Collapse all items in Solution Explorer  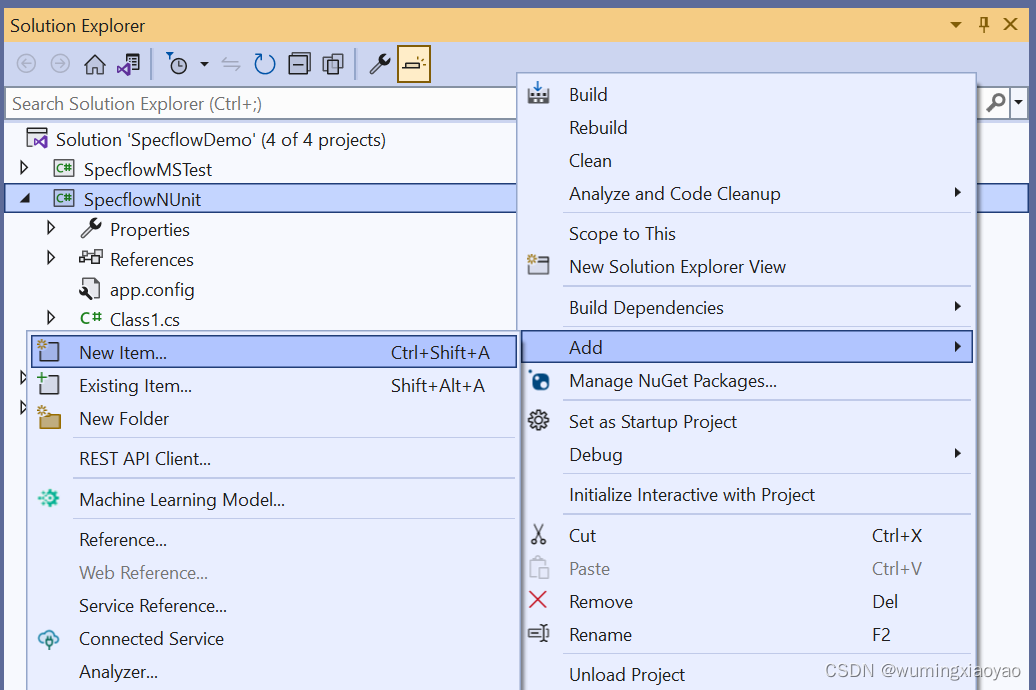click(x=297, y=63)
